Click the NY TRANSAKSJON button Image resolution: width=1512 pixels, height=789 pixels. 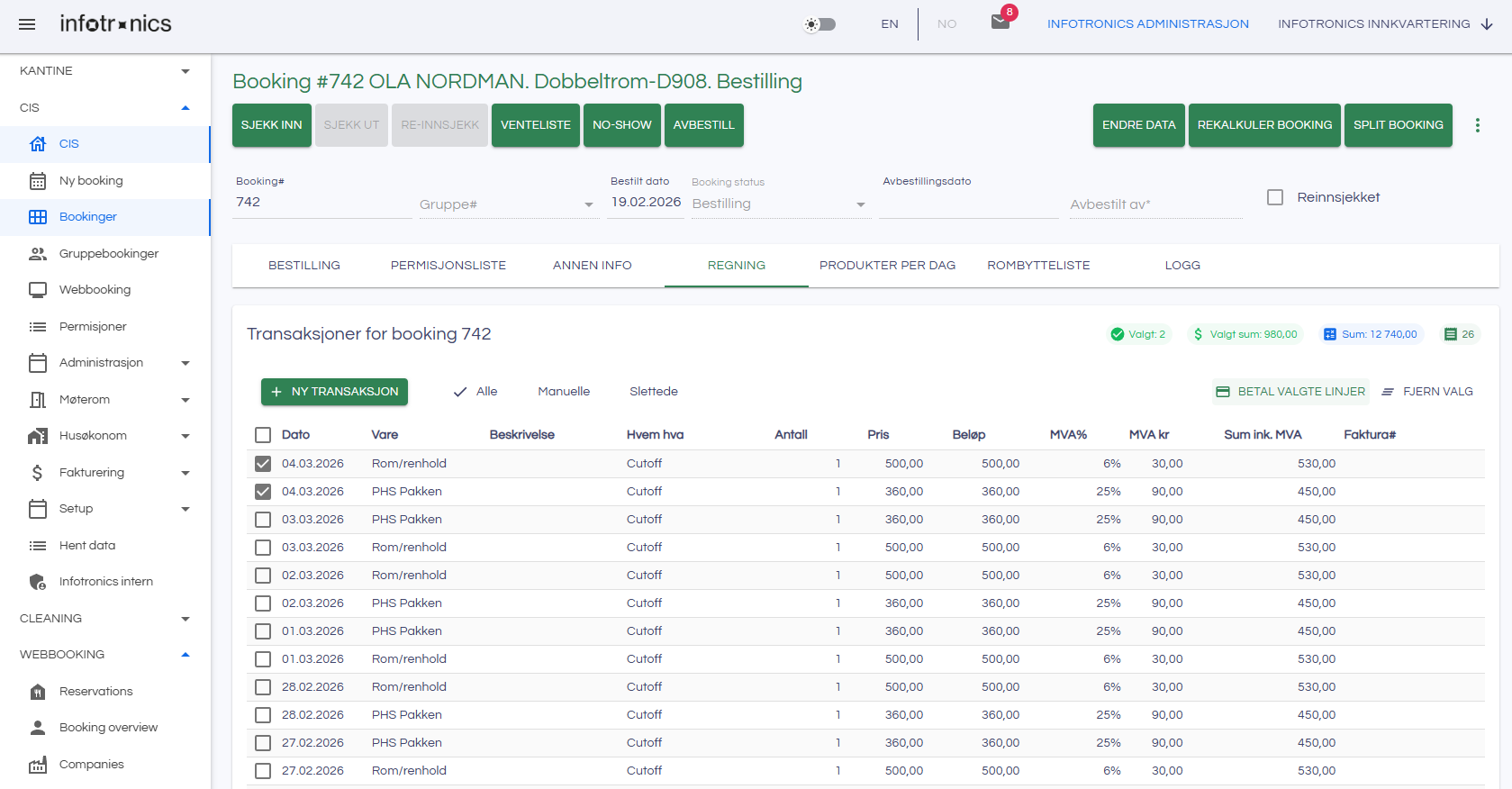pos(334,392)
